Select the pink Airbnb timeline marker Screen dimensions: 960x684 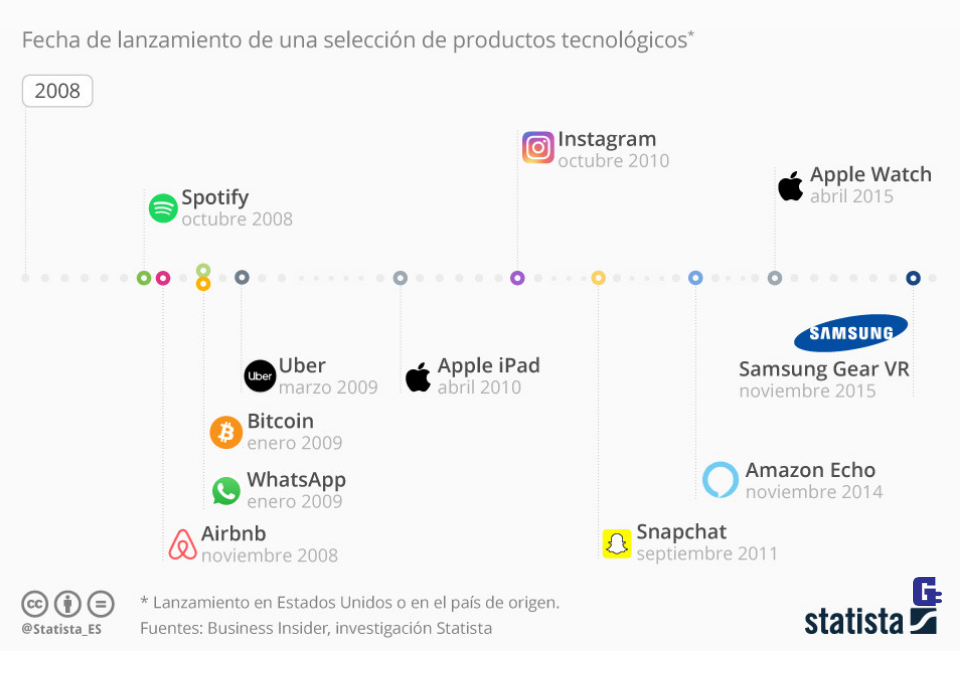(163, 278)
